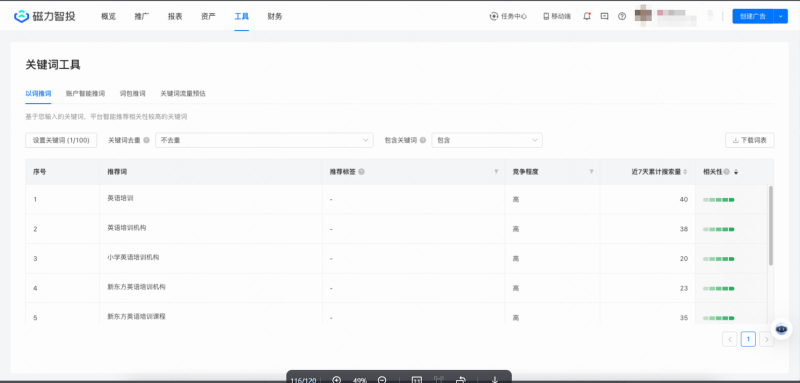Click info icon beside 关键词去重
The height and width of the screenshot is (383, 800).
[146, 140]
